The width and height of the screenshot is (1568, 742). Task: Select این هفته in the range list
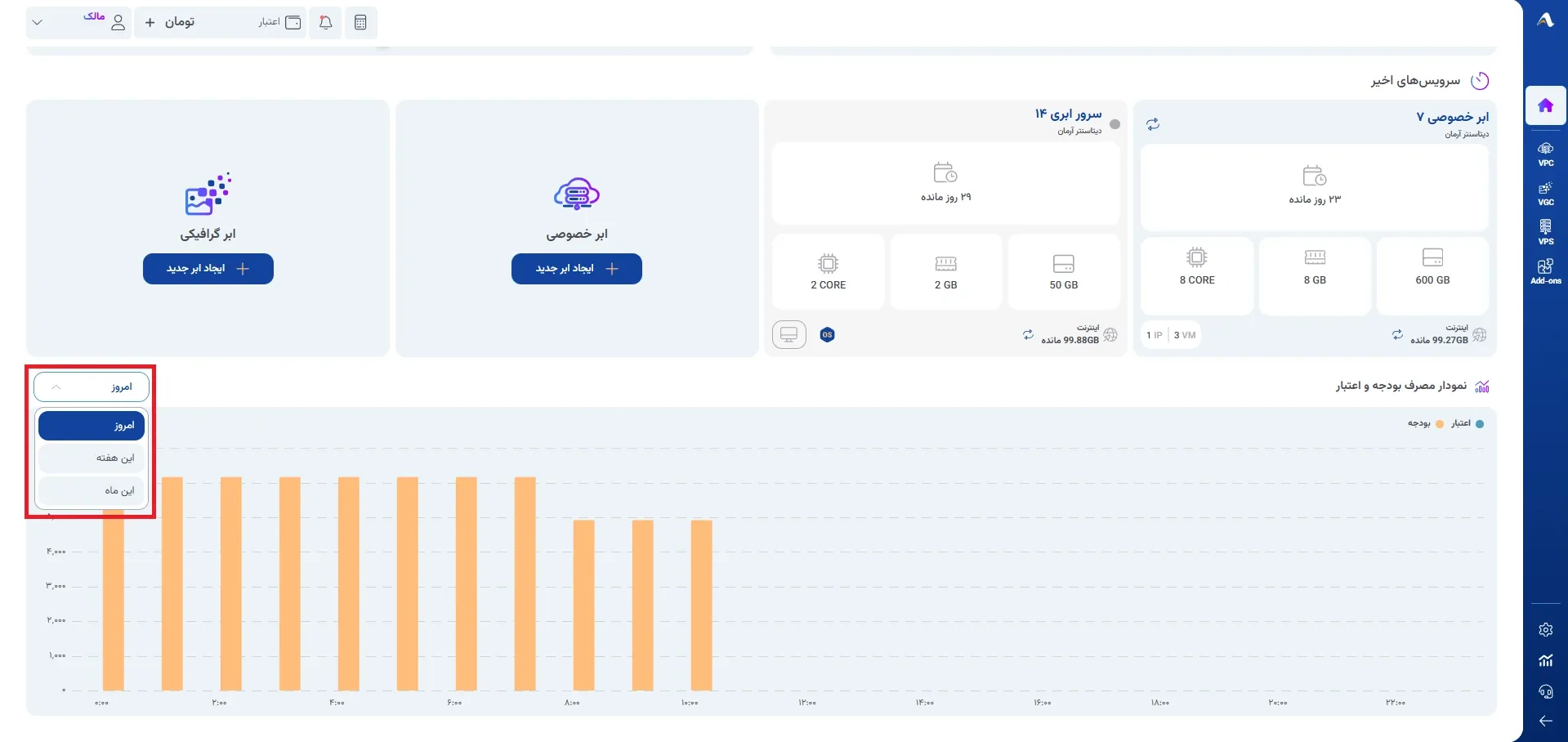(x=92, y=458)
